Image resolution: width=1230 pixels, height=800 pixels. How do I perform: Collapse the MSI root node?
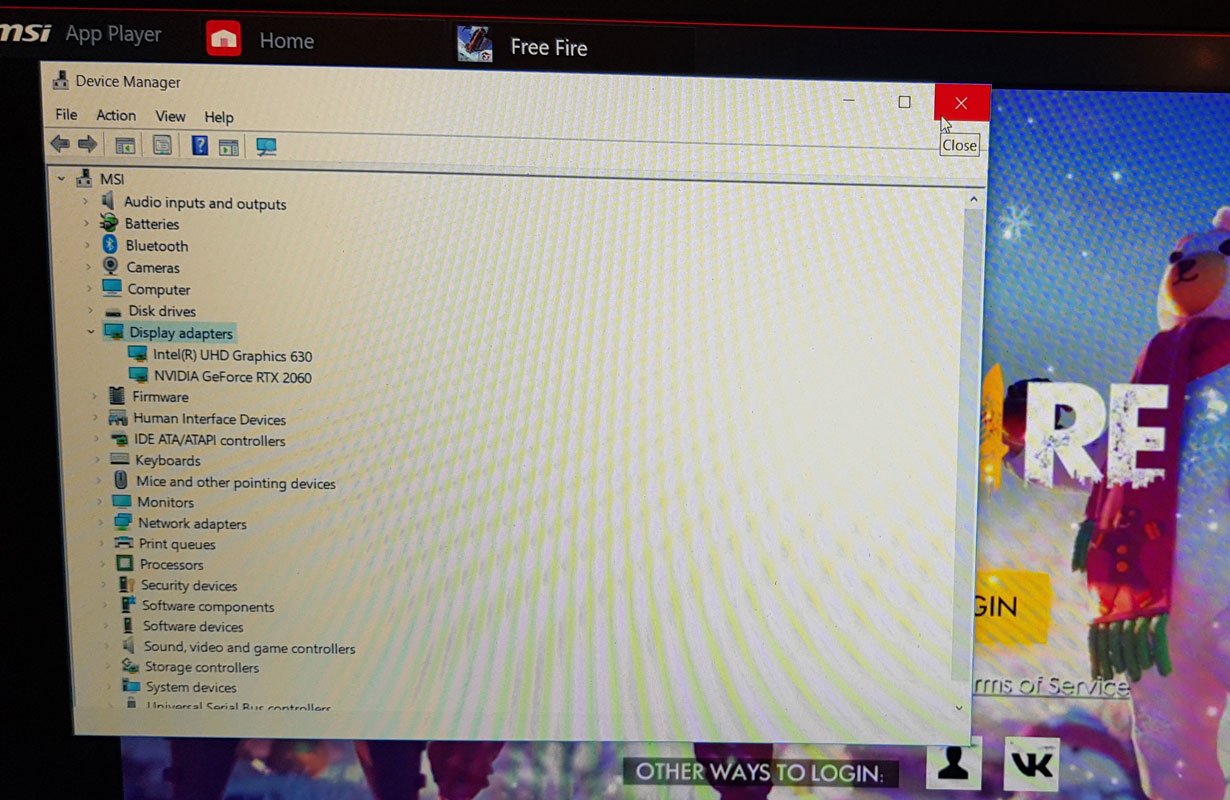tap(62, 179)
